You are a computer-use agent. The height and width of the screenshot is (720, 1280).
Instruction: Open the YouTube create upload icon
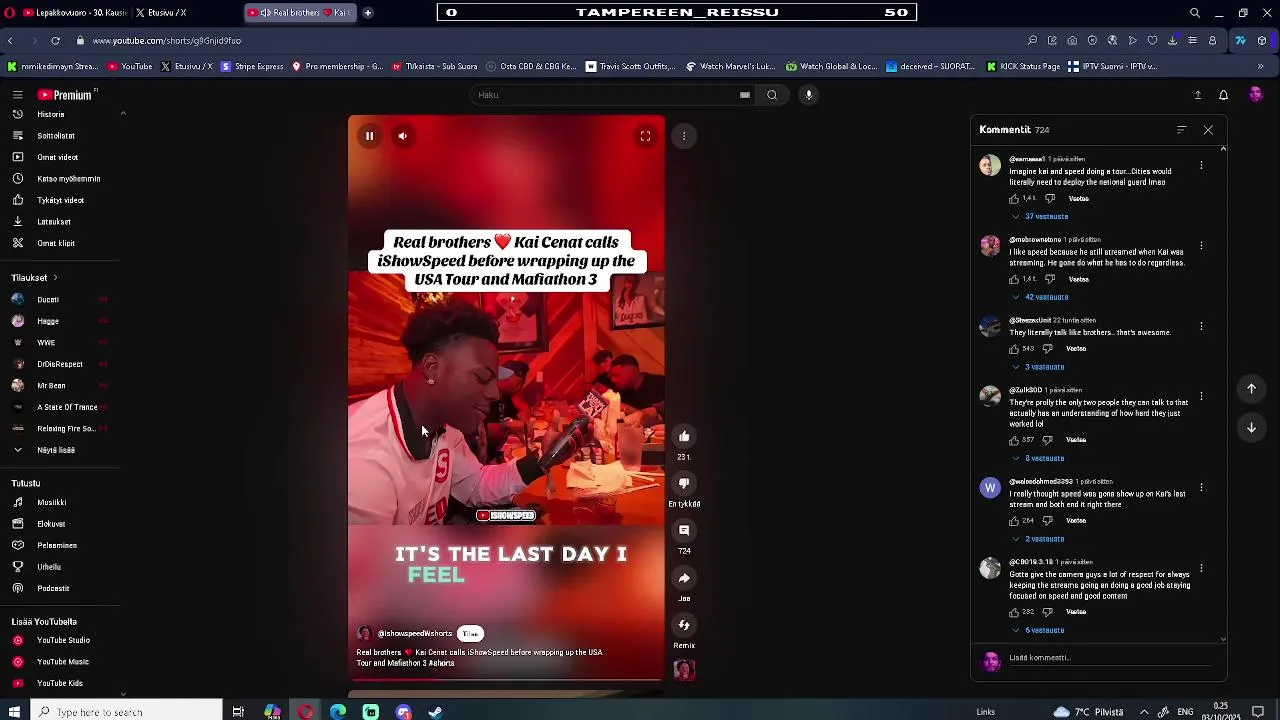coord(1197,95)
